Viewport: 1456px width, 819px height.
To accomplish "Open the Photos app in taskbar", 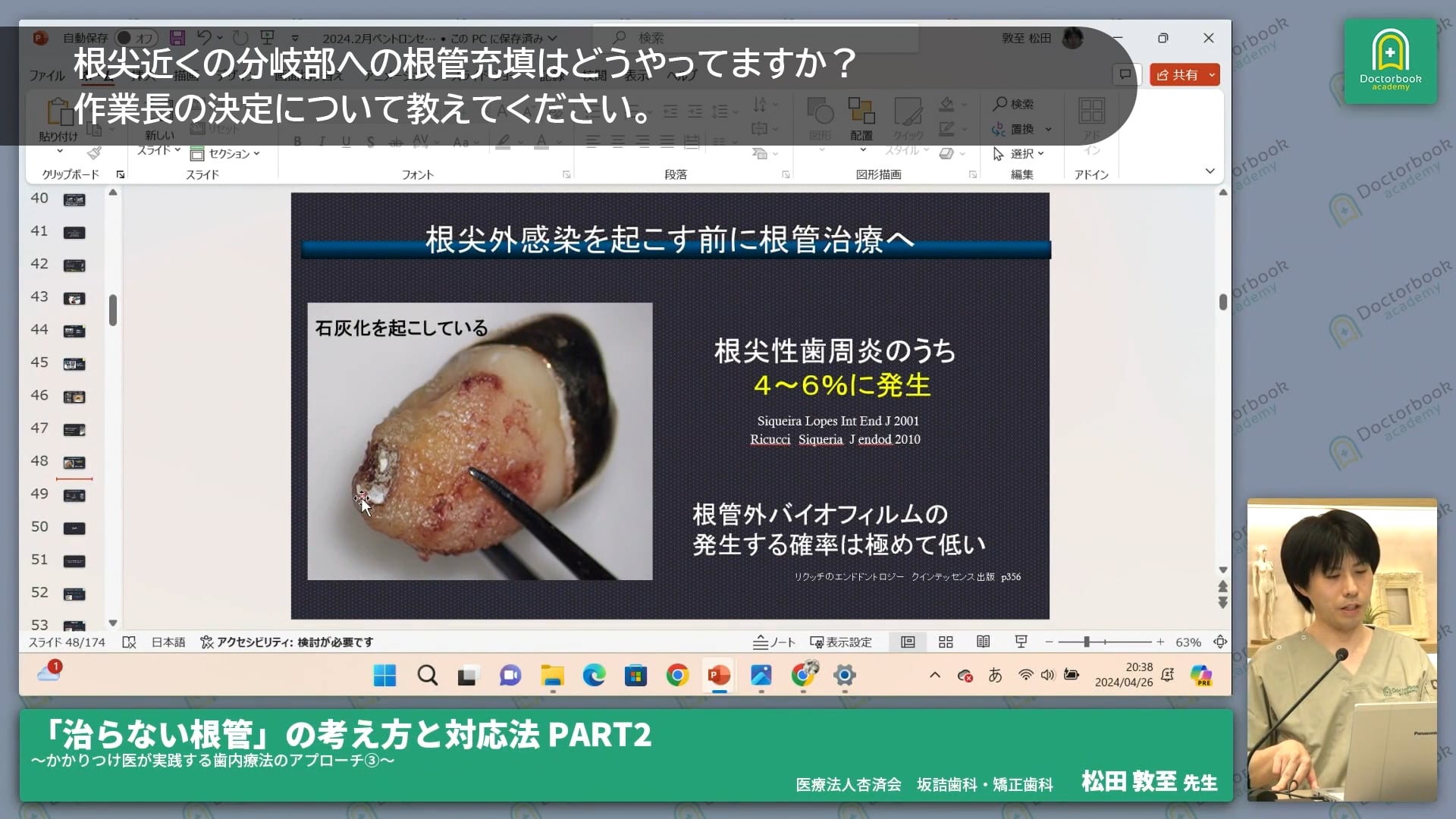I will (761, 675).
